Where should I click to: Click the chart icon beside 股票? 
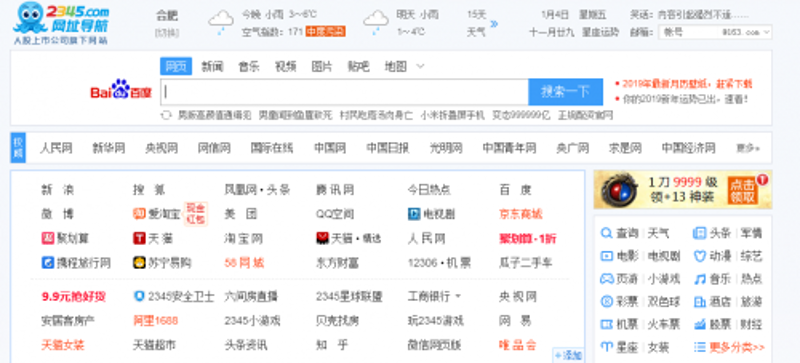699,325
